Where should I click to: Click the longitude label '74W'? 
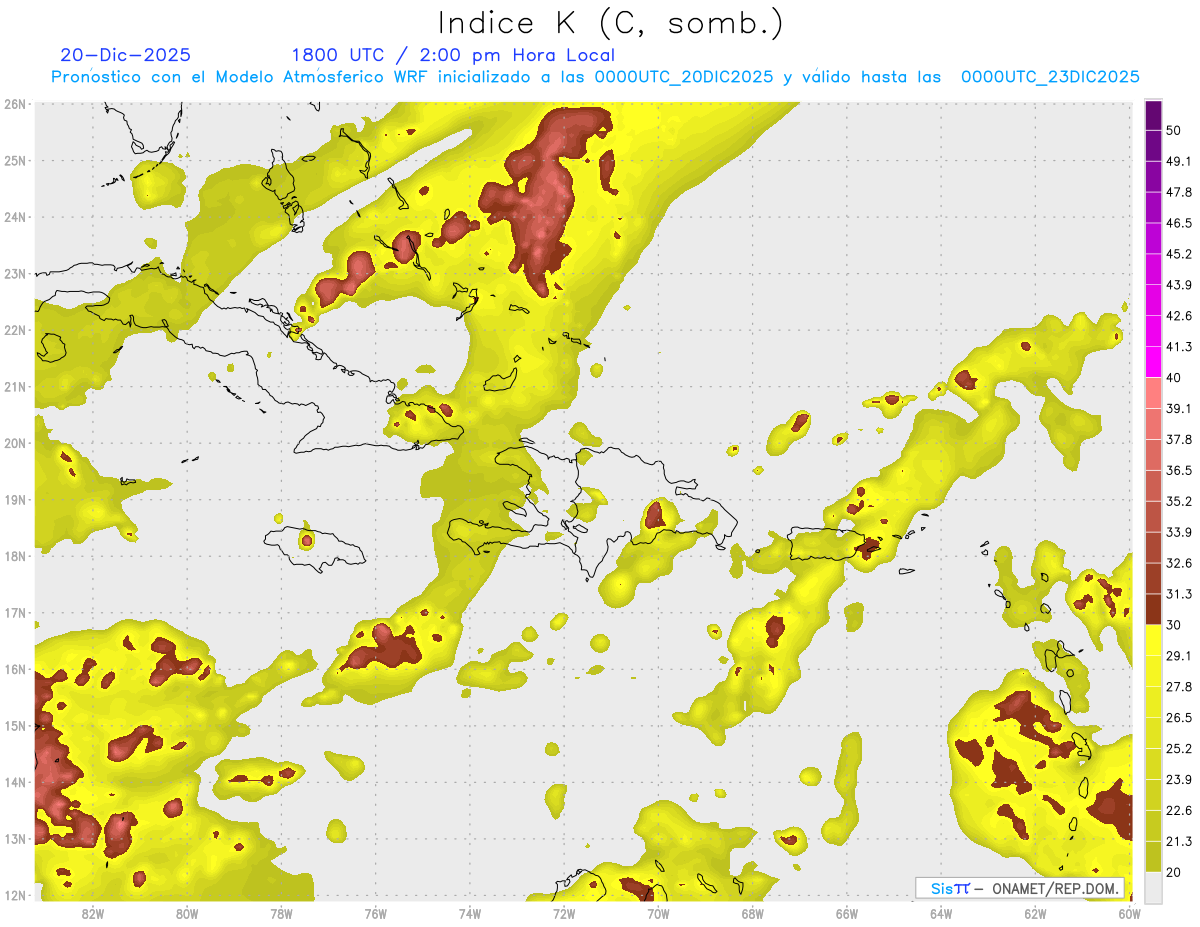click(x=470, y=914)
